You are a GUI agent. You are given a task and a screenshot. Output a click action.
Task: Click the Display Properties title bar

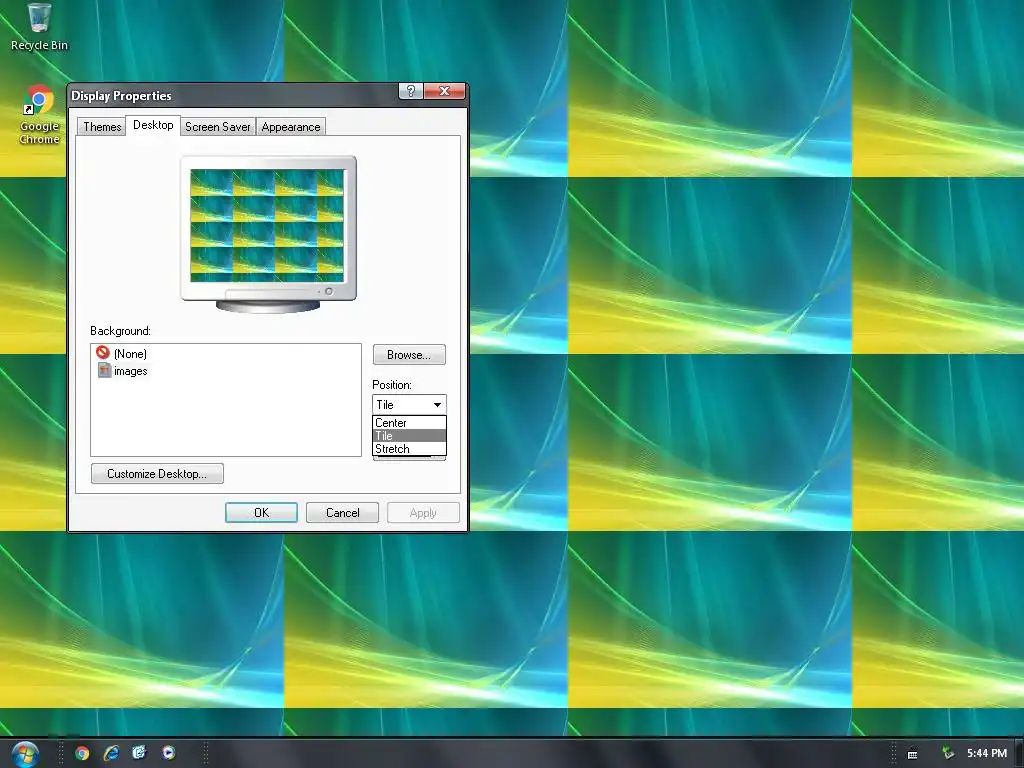pyautogui.click(x=232, y=95)
